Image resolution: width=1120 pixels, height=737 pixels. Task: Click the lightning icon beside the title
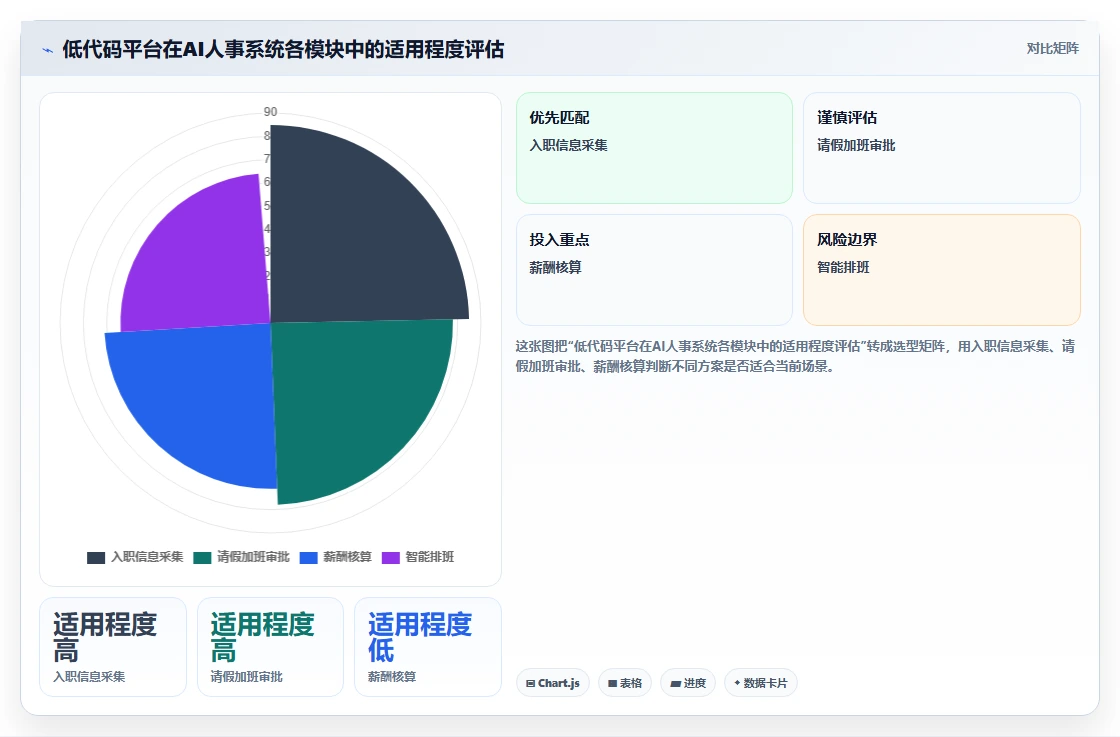(48, 50)
